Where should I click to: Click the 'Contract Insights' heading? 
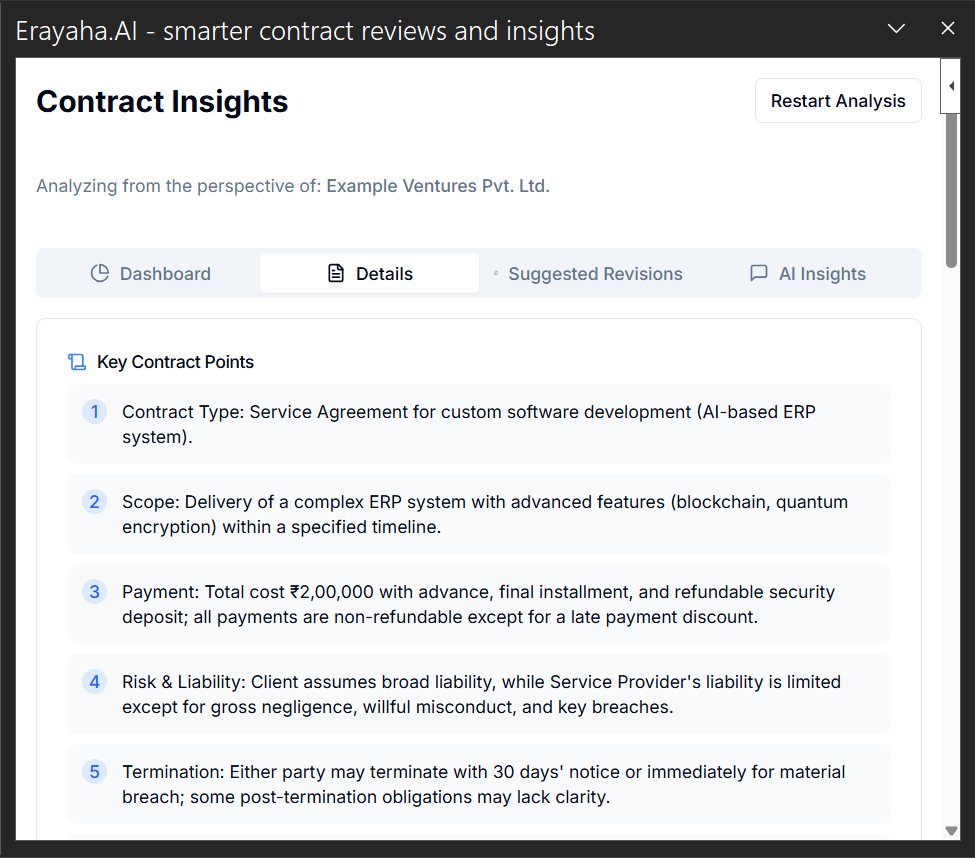click(x=162, y=101)
